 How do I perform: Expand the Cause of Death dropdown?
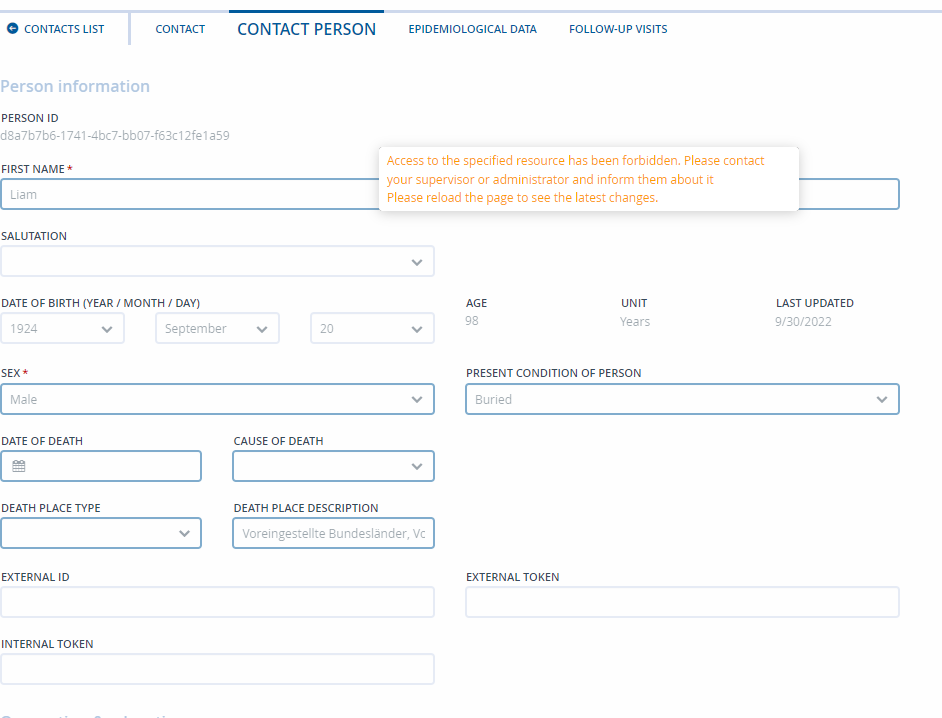333,466
